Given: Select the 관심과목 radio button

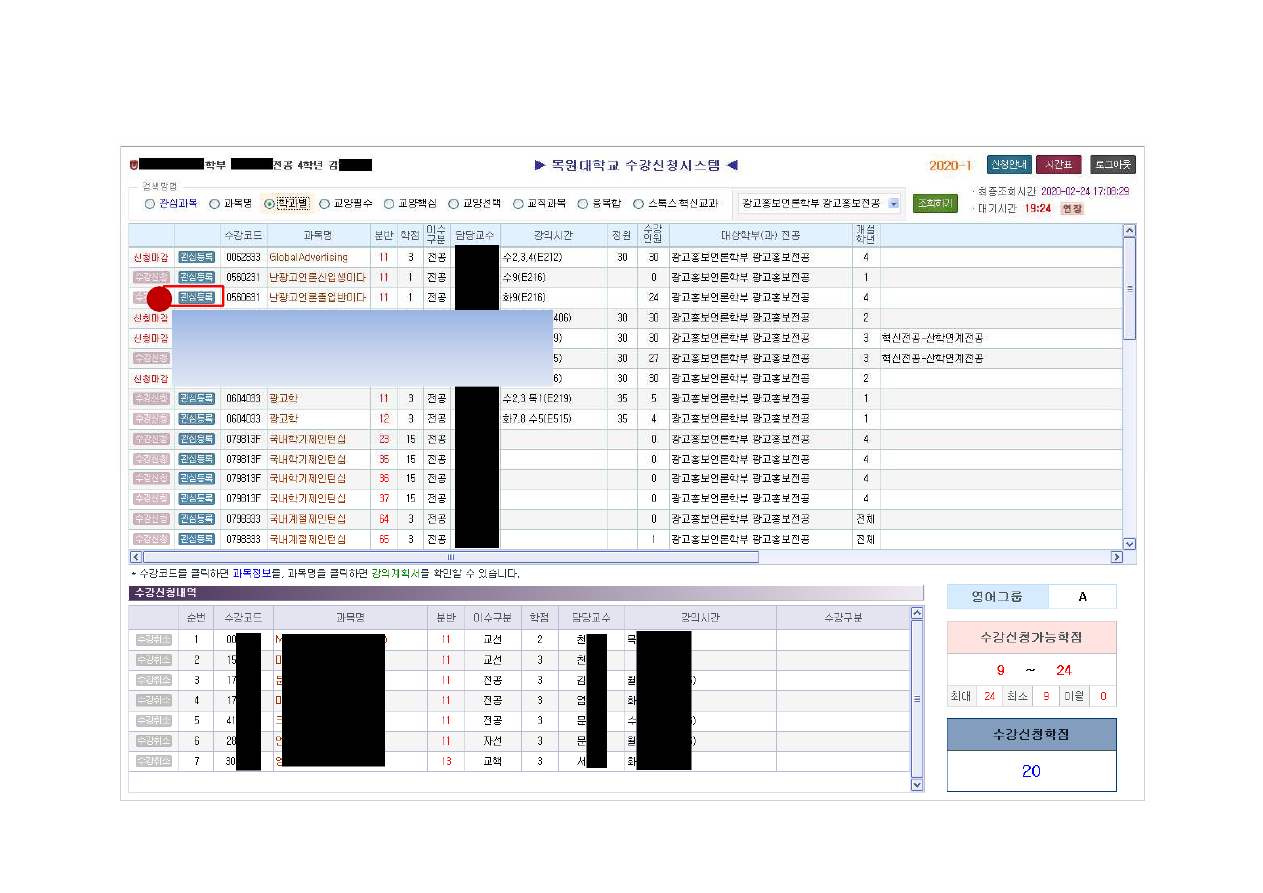Looking at the screenshot, I should tap(150, 204).
